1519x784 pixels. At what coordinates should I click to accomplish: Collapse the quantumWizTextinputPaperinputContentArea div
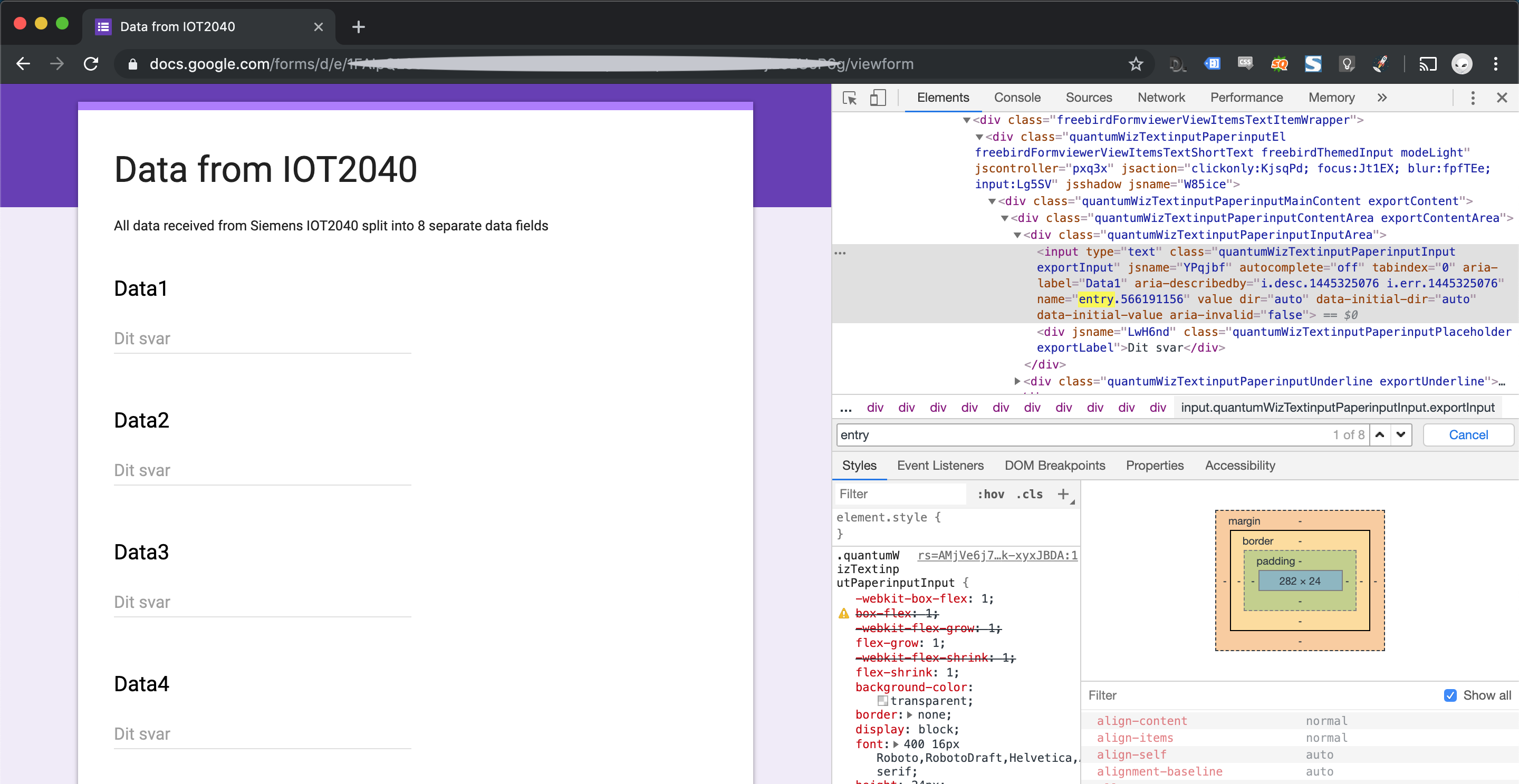pos(1005,219)
